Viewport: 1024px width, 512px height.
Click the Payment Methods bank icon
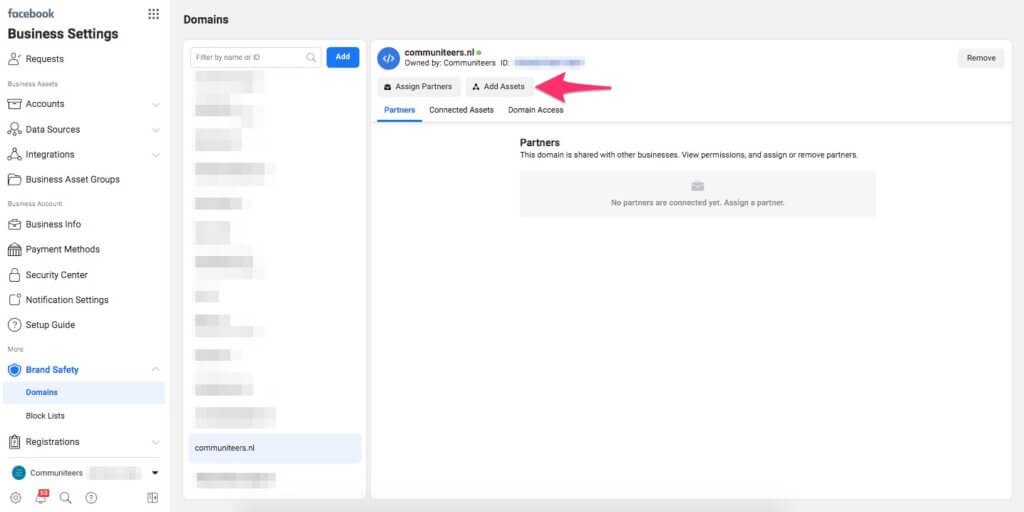pyautogui.click(x=15, y=250)
